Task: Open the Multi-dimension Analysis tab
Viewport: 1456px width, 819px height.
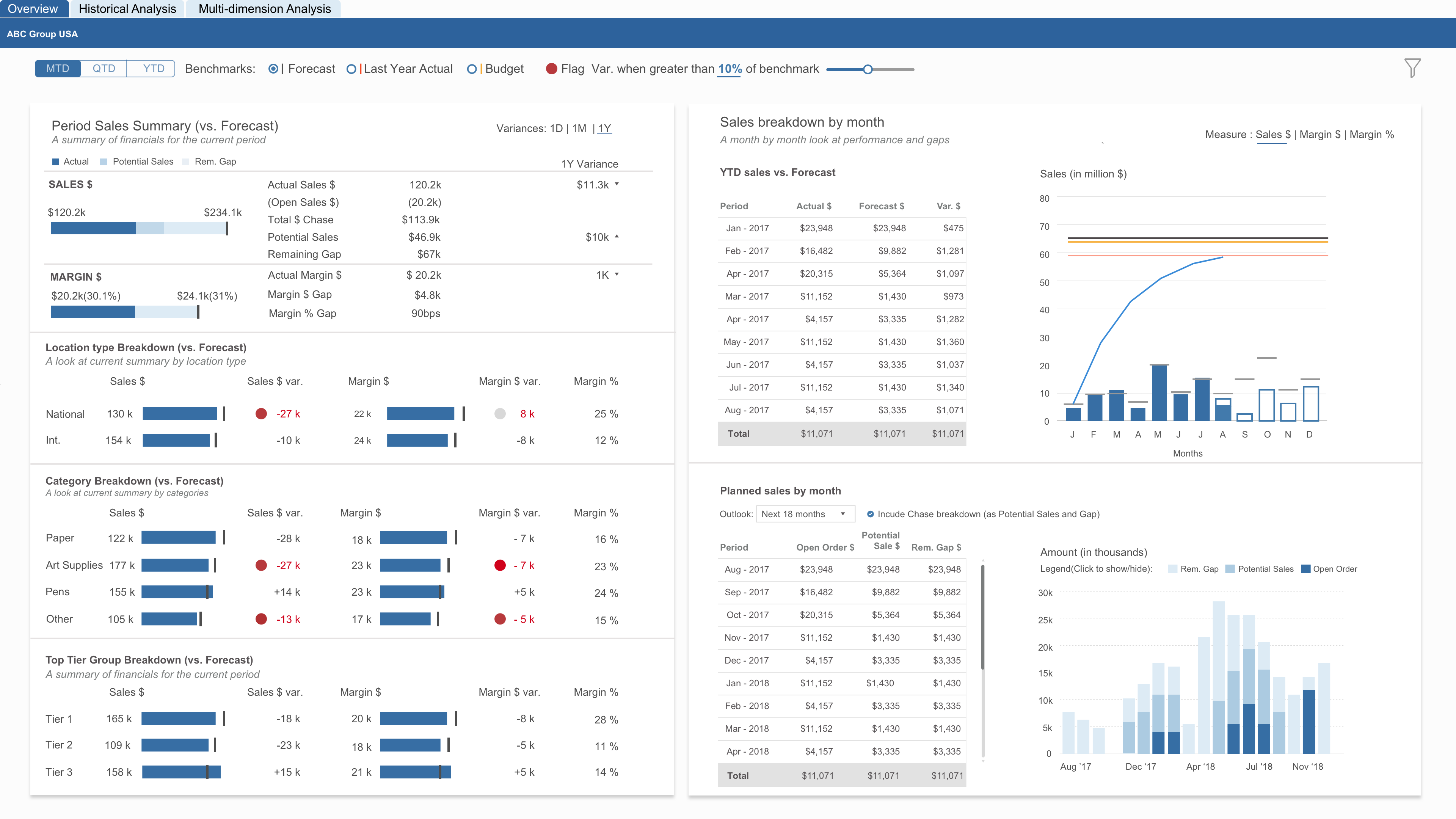Action: click(x=264, y=8)
